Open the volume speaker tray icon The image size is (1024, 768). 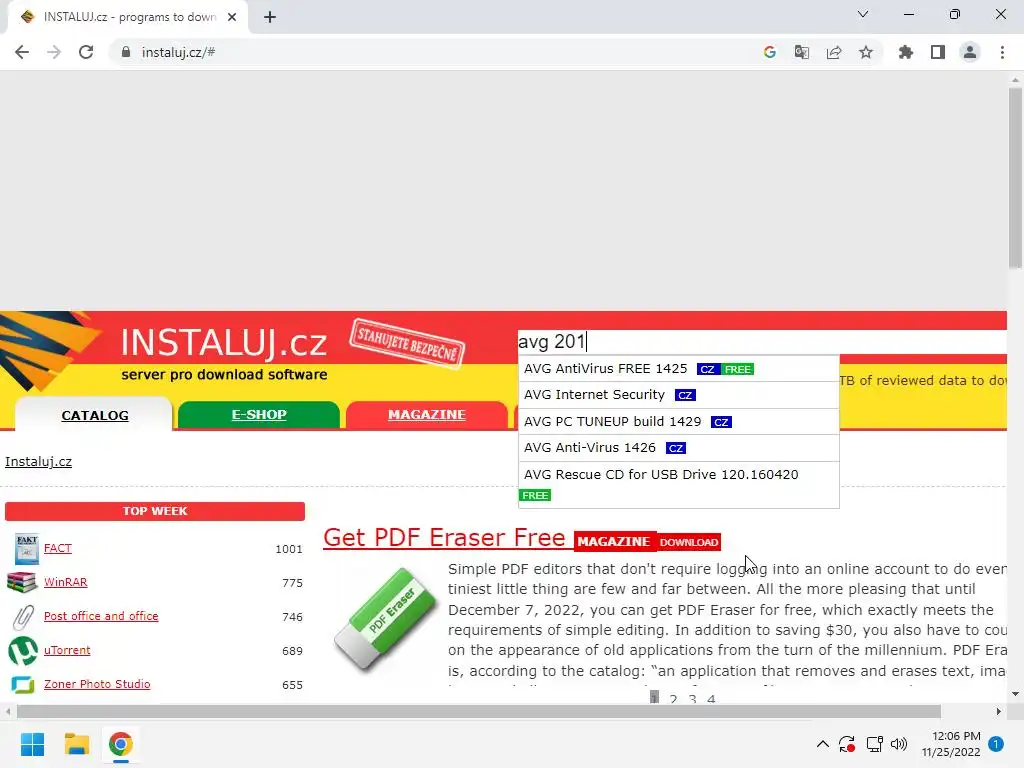point(899,744)
